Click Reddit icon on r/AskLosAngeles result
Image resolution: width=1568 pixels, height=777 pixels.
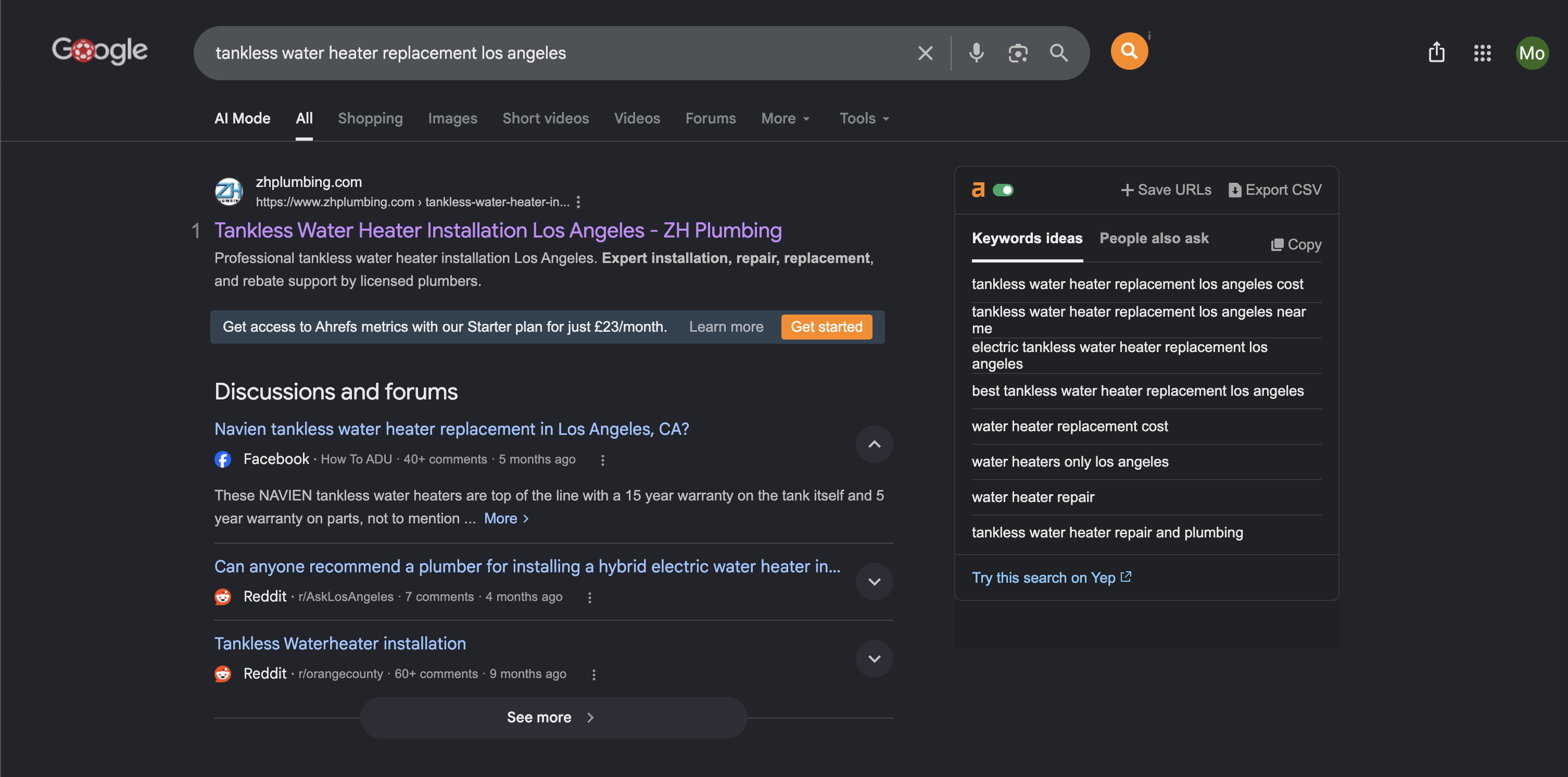pyautogui.click(x=223, y=597)
